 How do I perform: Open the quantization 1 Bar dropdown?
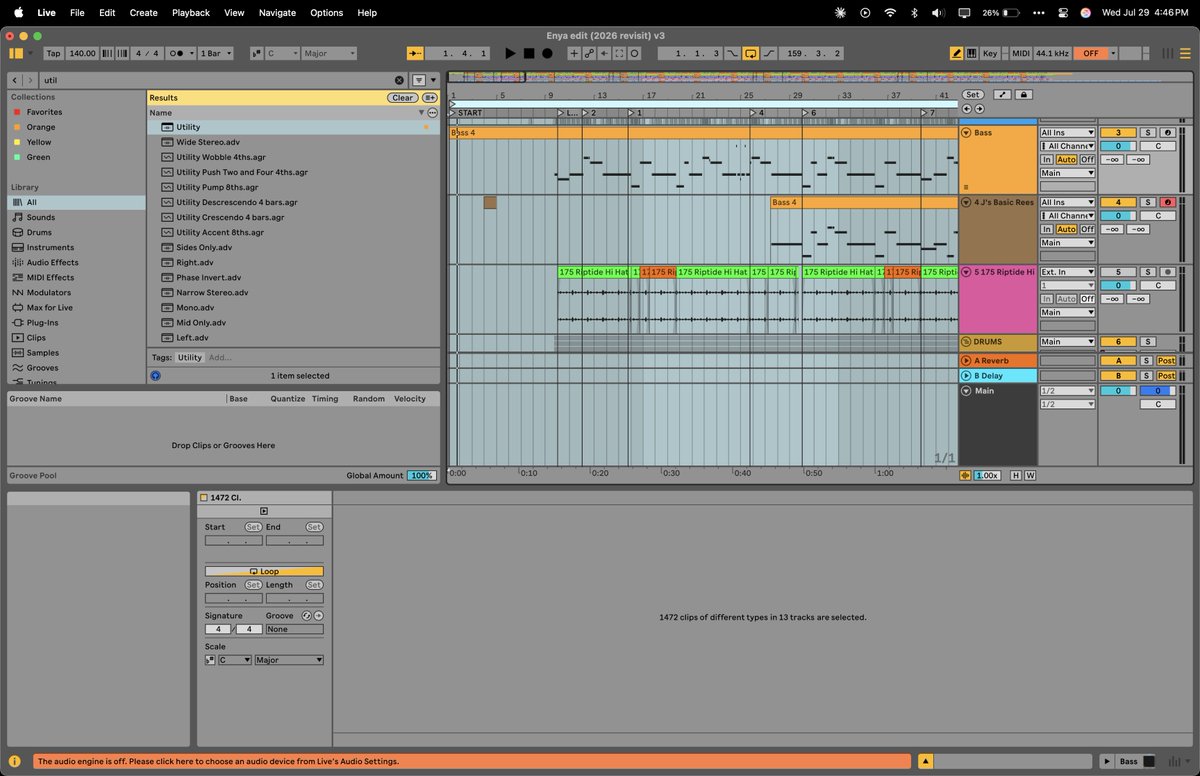pyautogui.click(x=216, y=53)
